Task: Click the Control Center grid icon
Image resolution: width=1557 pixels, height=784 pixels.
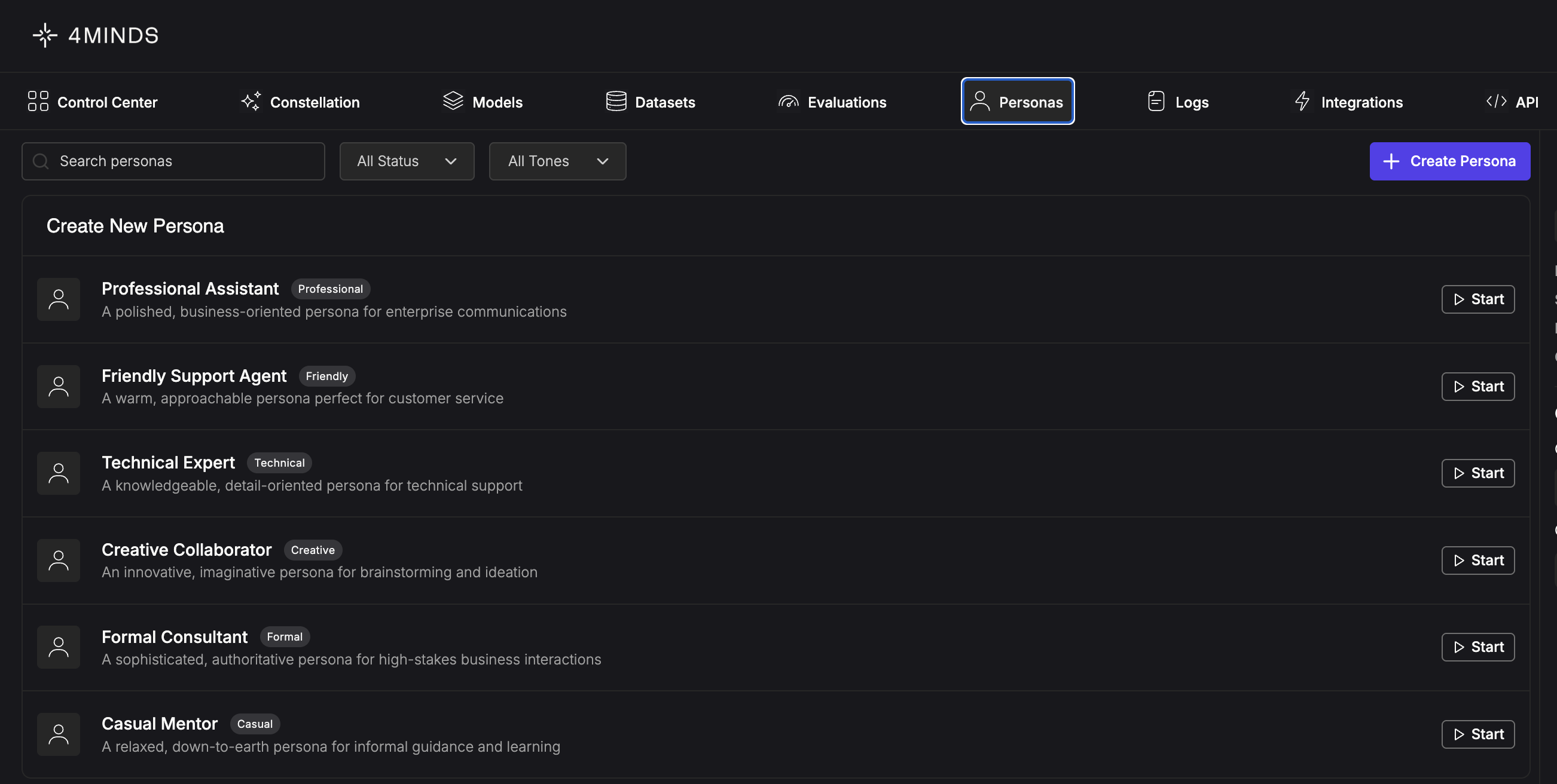Action: 38,101
